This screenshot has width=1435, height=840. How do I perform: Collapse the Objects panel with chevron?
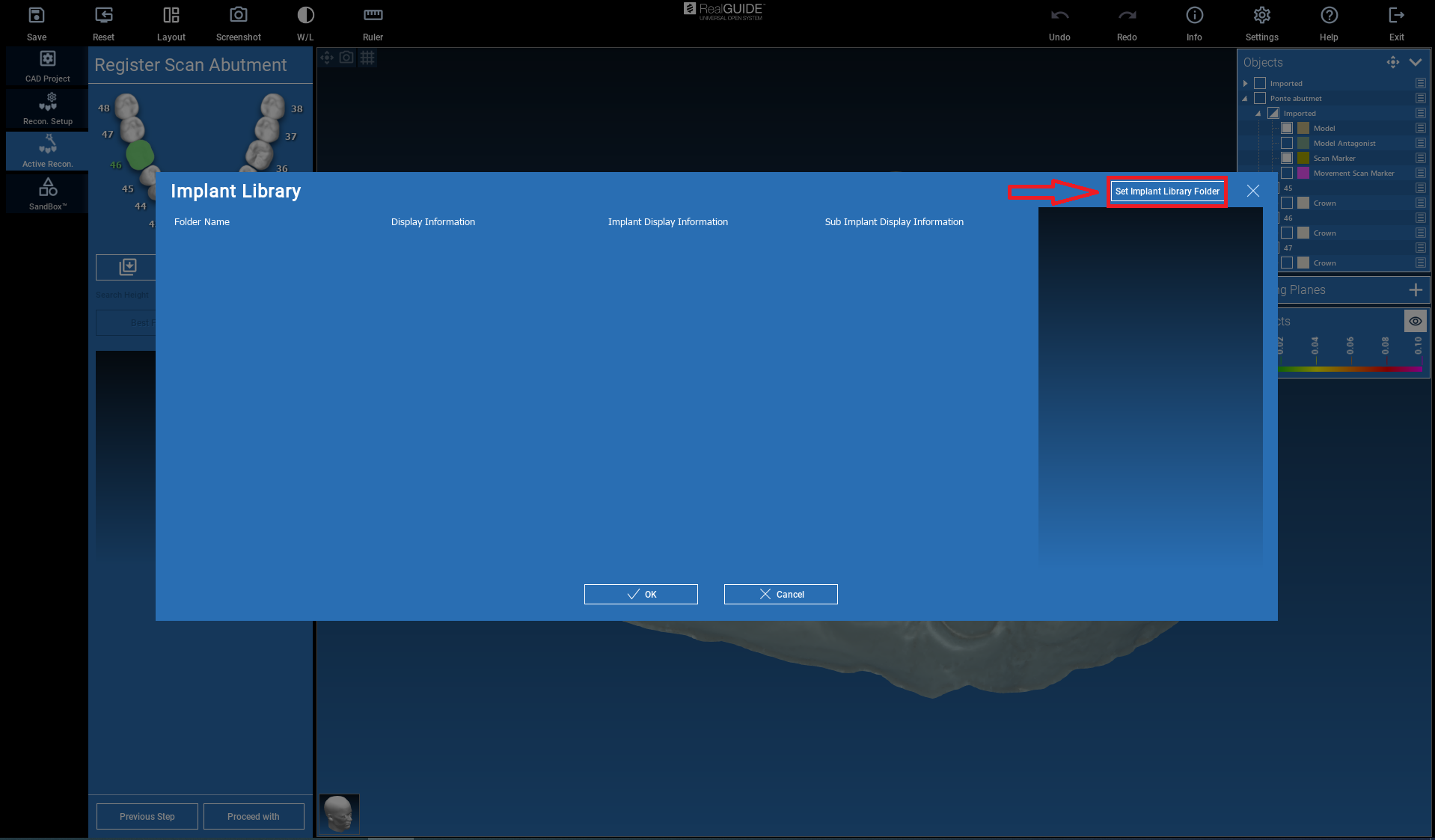(1415, 62)
